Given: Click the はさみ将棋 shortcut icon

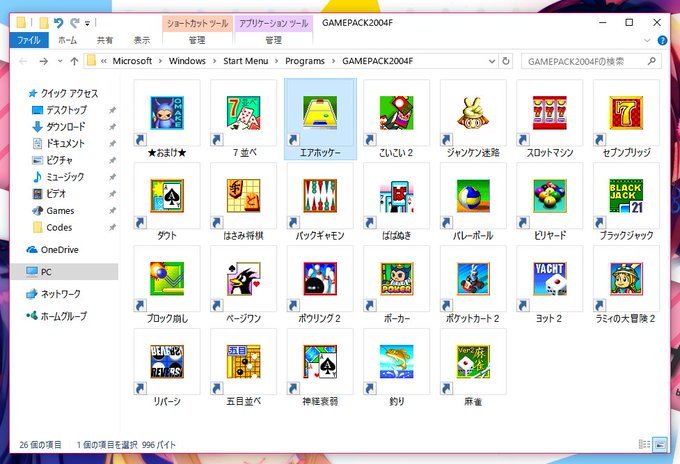Looking at the screenshot, I should coord(243,196).
